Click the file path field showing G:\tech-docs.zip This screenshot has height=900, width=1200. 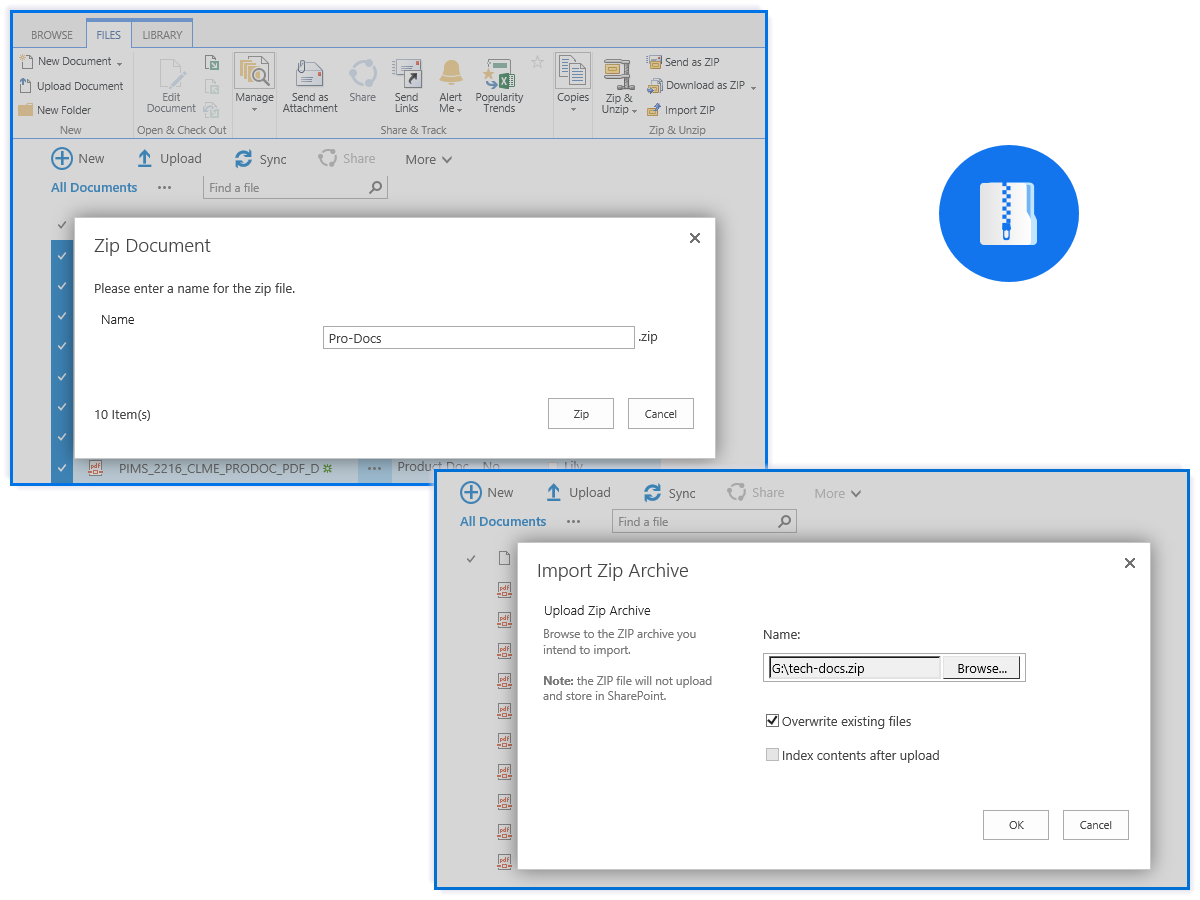(854, 668)
